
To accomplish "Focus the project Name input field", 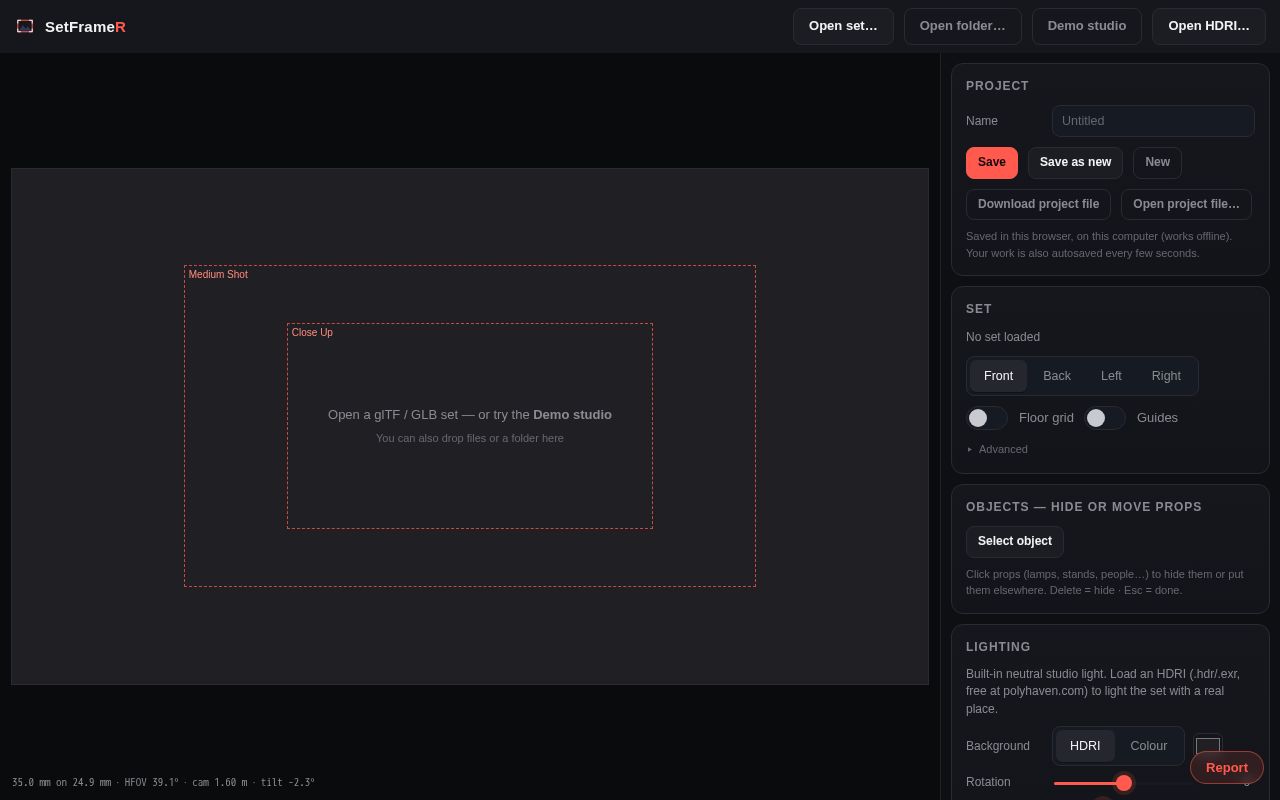I will tap(1153, 121).
